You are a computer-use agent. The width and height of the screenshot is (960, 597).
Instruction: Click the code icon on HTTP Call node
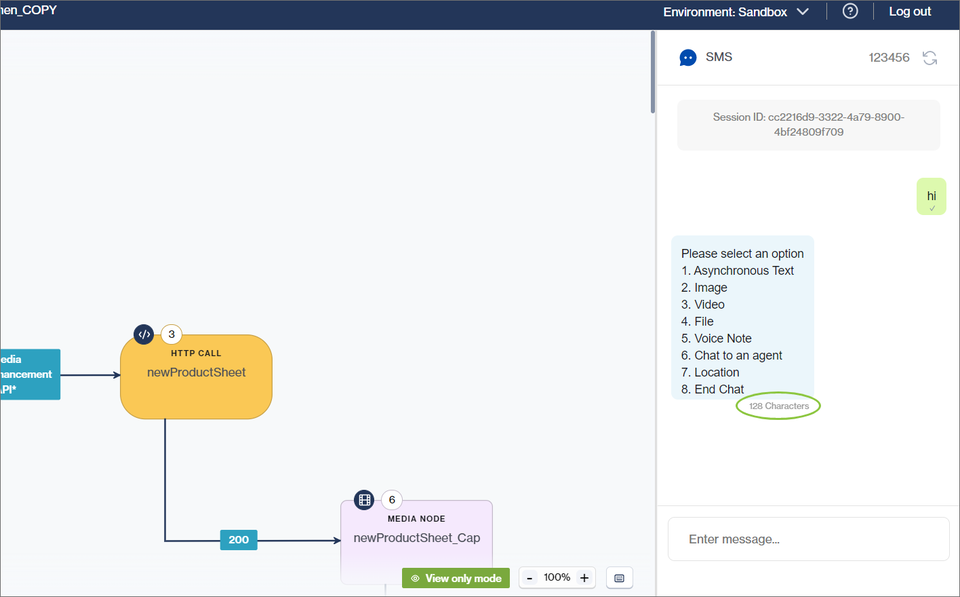pyautogui.click(x=144, y=334)
